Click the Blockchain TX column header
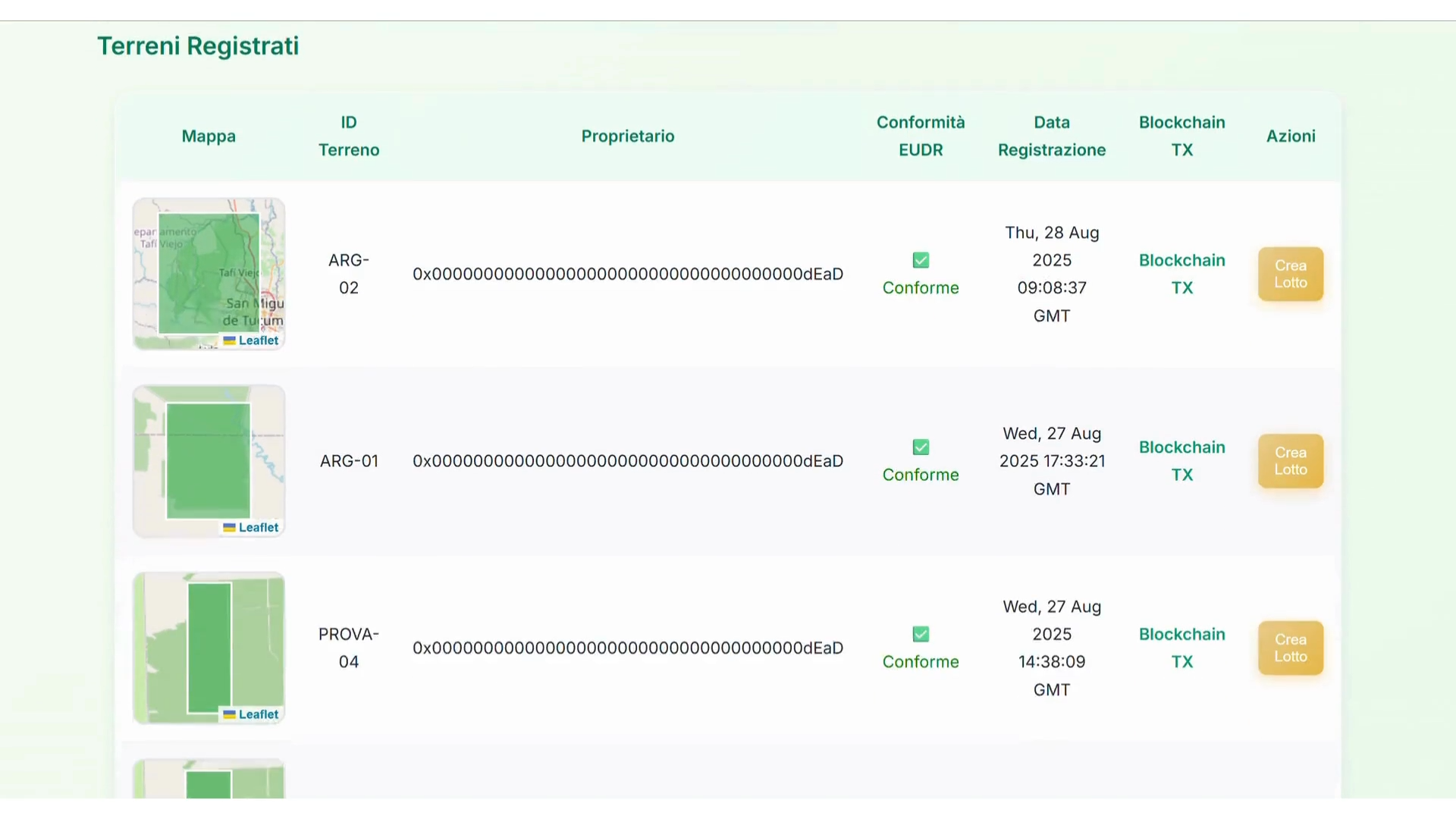Image resolution: width=1456 pixels, height=819 pixels. [1181, 136]
